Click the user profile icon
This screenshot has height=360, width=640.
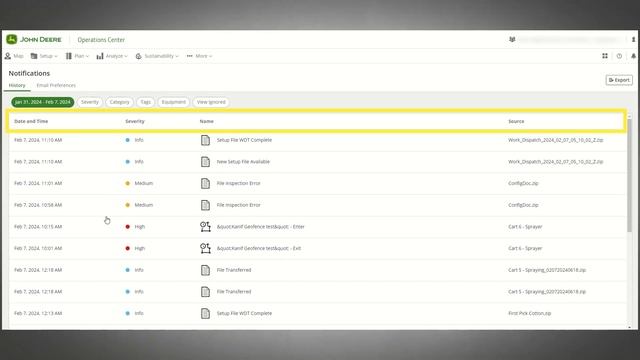pos(633,40)
